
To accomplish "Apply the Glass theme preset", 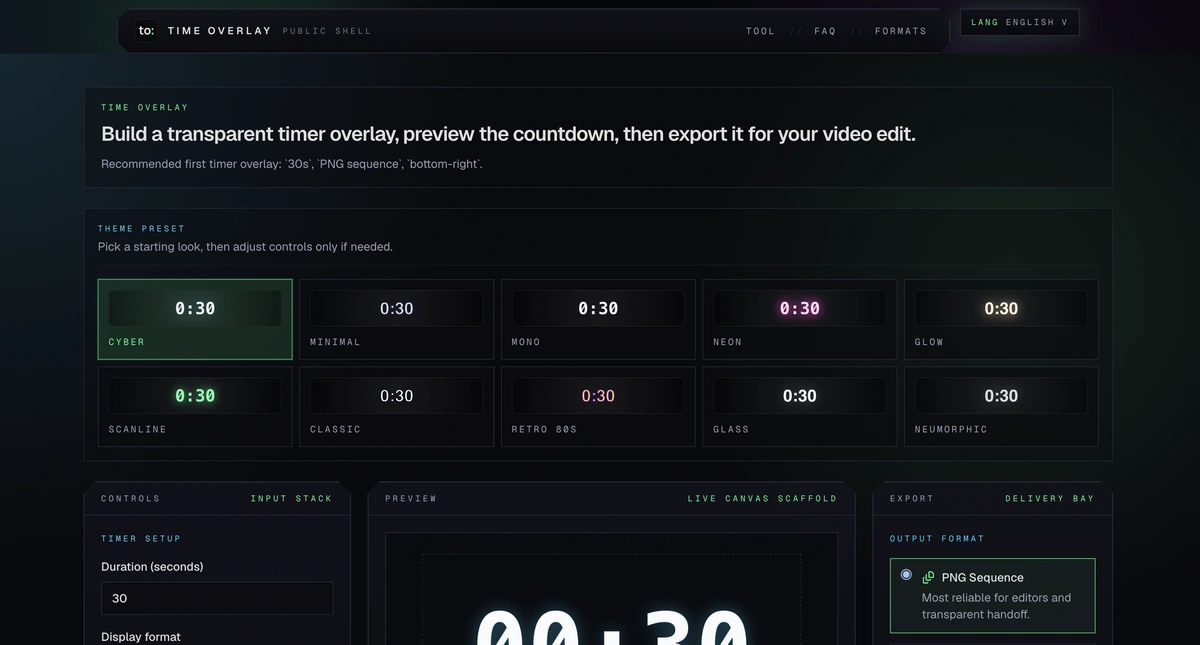I will tap(800, 407).
